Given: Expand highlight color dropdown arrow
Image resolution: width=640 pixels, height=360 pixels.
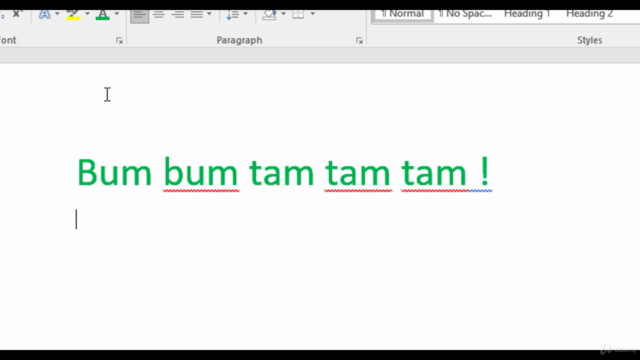Looking at the screenshot, I should click(87, 14).
